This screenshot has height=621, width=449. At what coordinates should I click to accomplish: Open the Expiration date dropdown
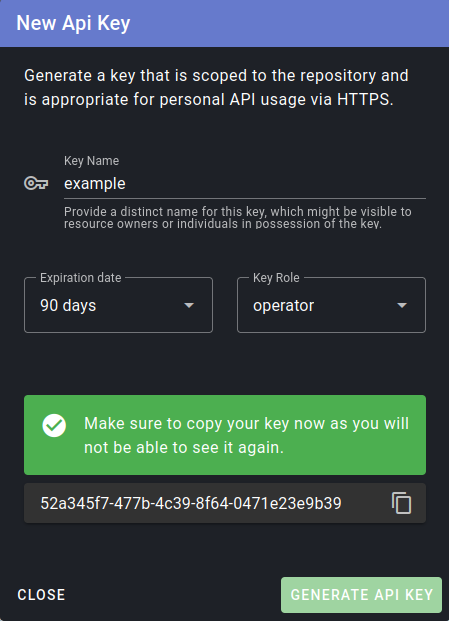tap(118, 305)
